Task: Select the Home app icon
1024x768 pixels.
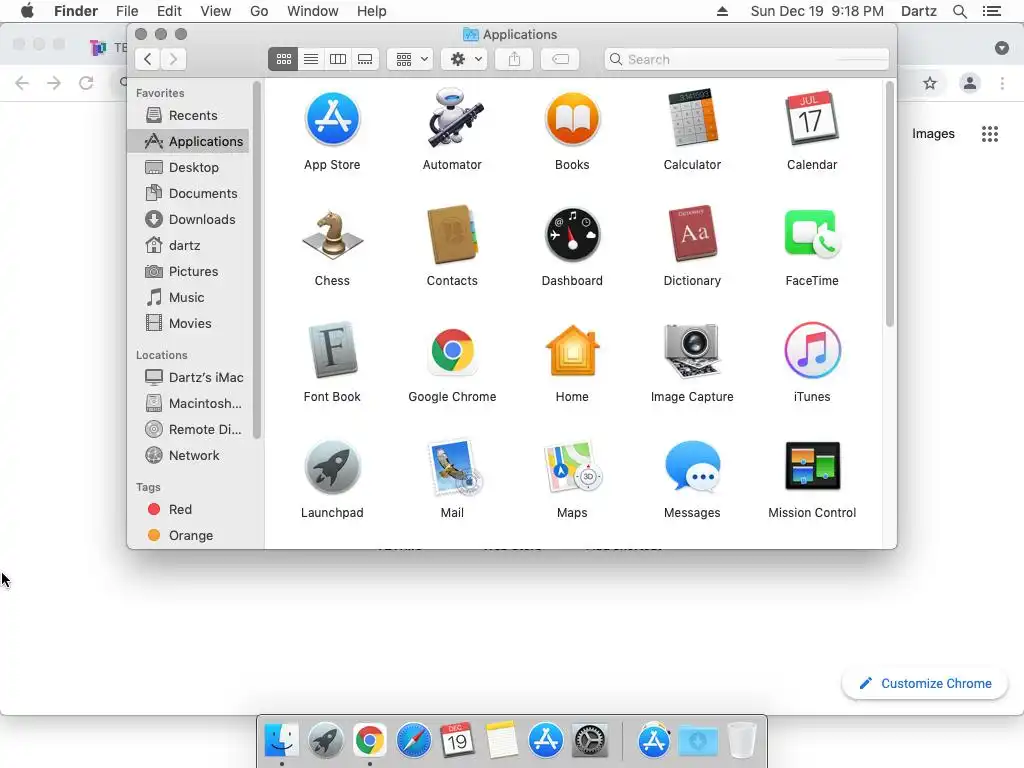Action: [x=572, y=351]
